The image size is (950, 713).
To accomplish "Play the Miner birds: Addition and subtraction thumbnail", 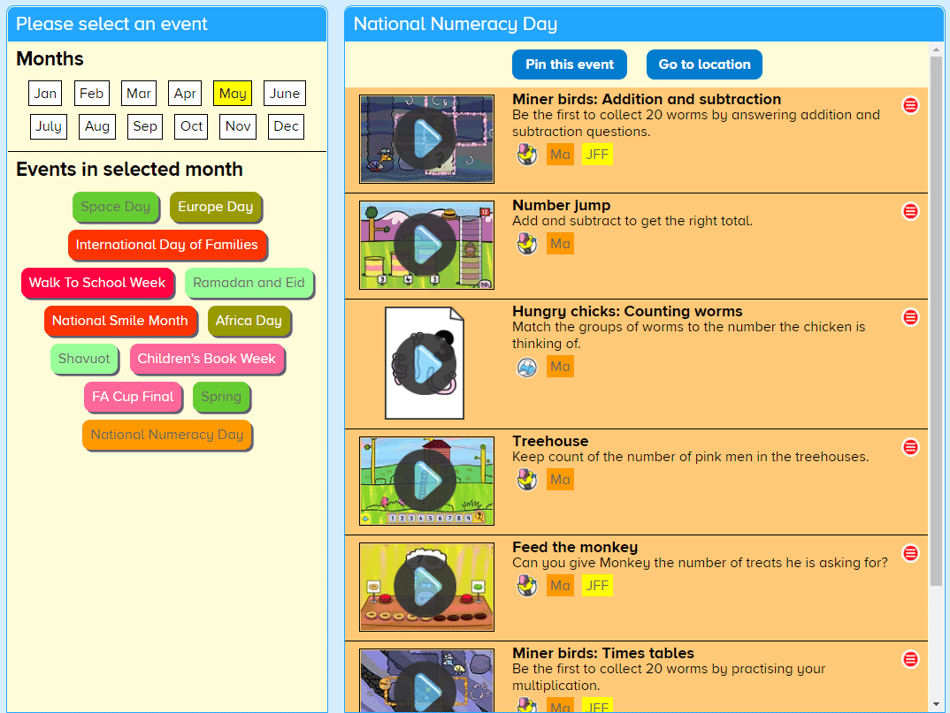I will (x=427, y=139).
